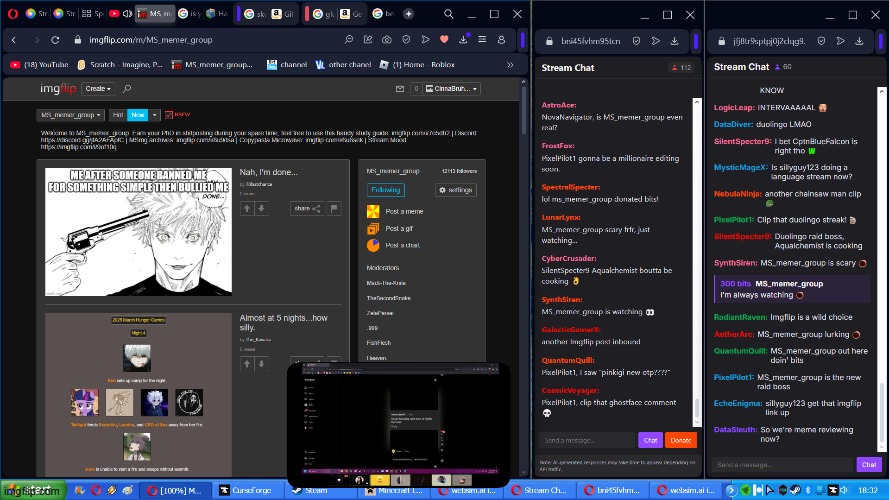The width and height of the screenshot is (889, 500).
Task: Click the ad blocker shield in main window
Action: click(406, 40)
